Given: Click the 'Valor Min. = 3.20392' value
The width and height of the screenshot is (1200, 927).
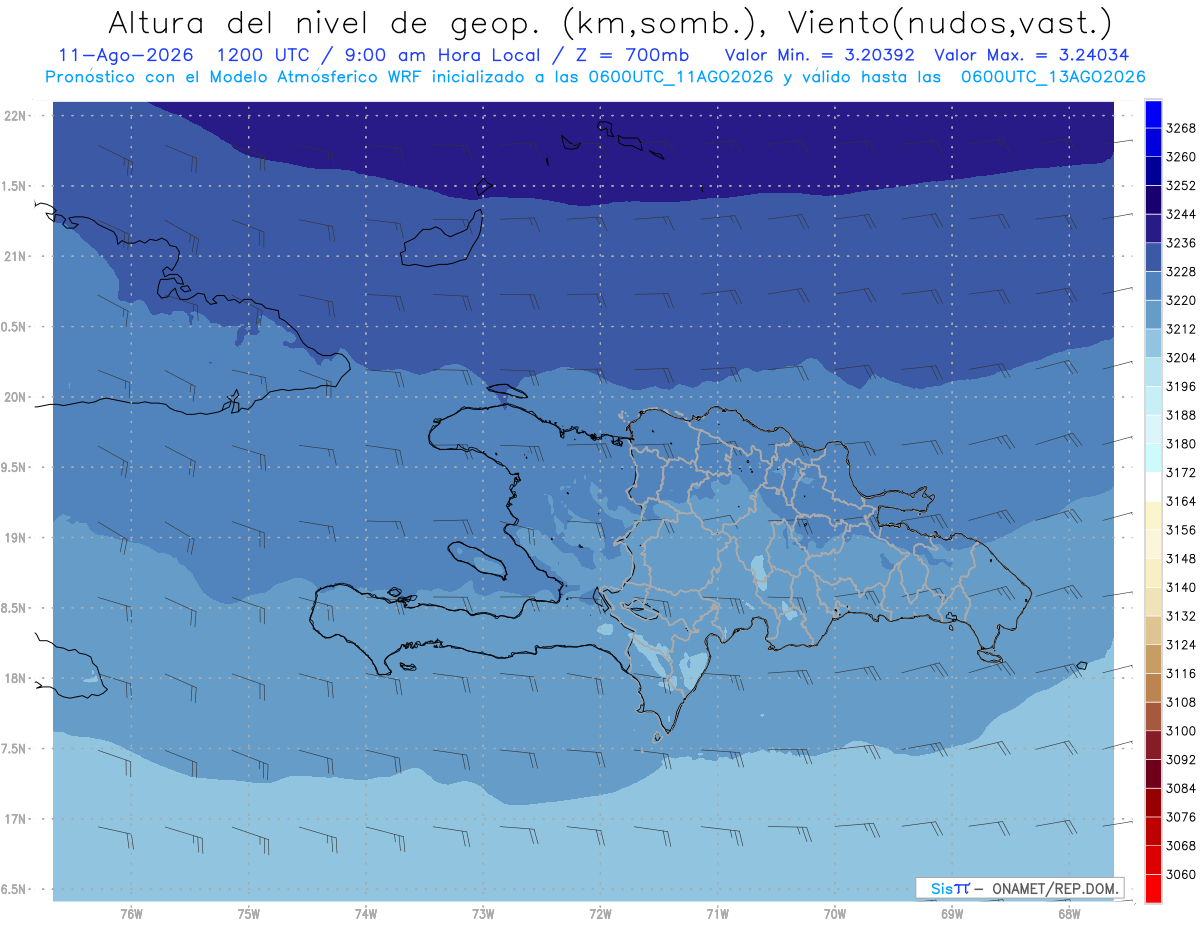Looking at the screenshot, I should tap(819, 55).
